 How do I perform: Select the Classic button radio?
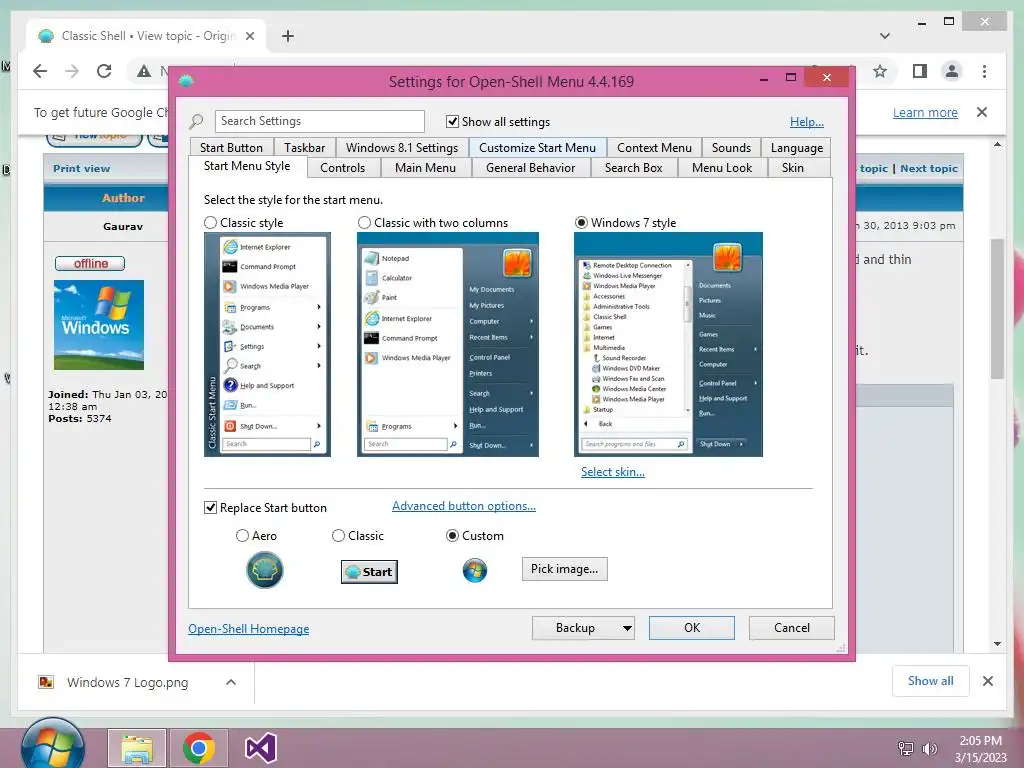pos(338,536)
